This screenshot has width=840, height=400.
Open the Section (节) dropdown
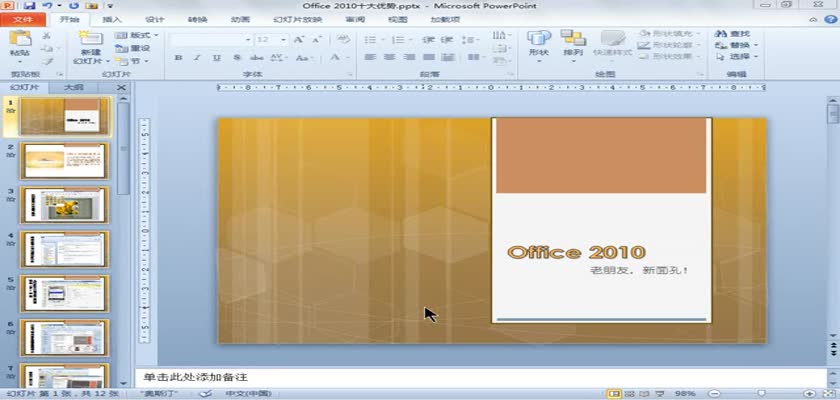(x=132, y=61)
